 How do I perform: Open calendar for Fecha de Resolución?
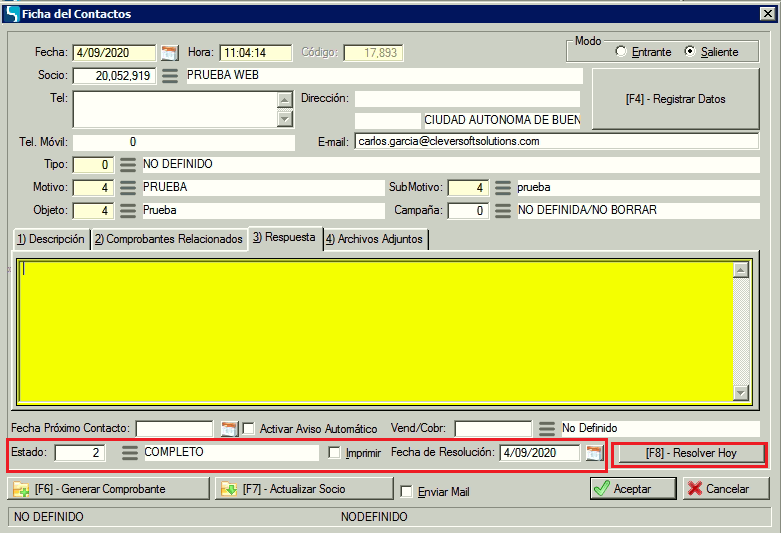coord(595,453)
